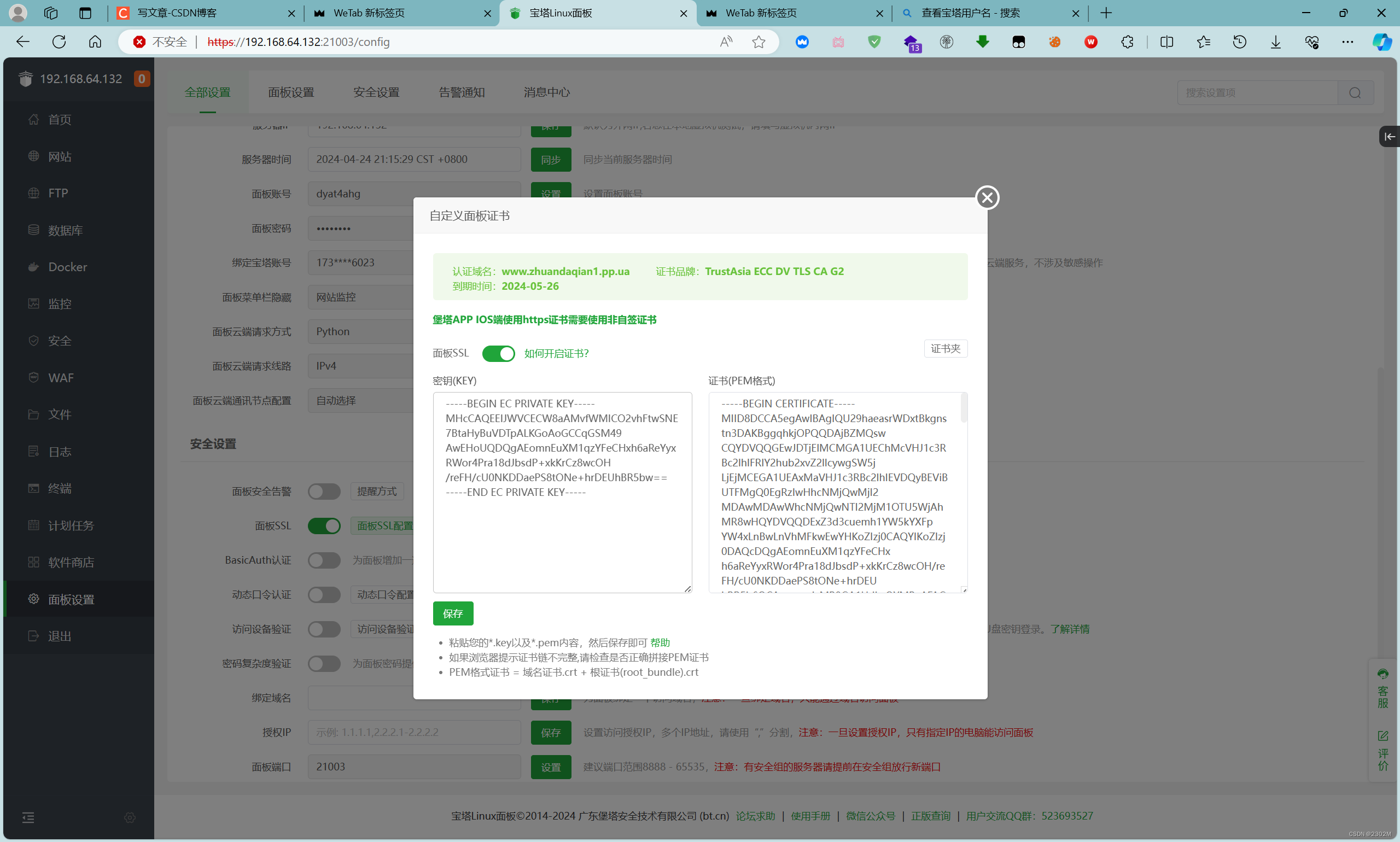
Task: Open the 终端 terminal menu item
Action: click(59, 488)
